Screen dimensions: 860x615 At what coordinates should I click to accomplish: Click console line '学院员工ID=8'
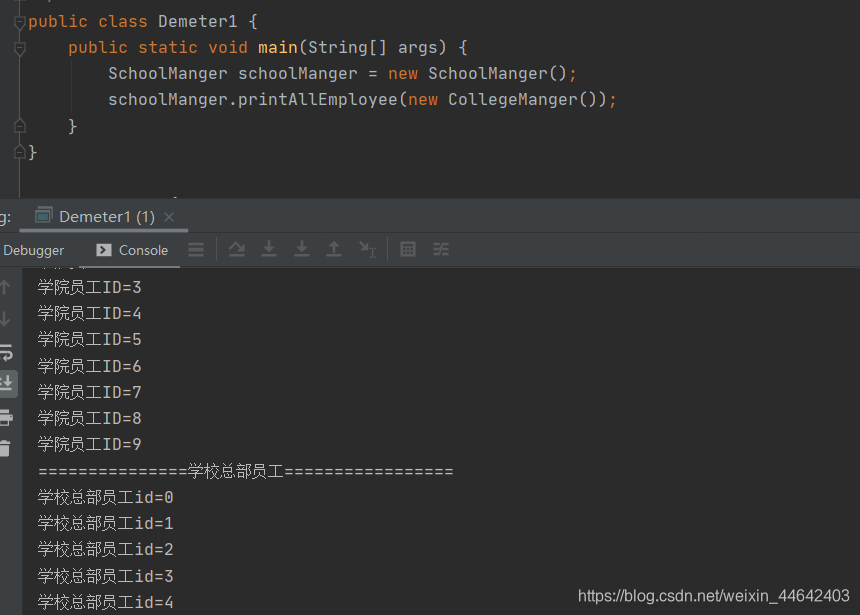coord(89,419)
